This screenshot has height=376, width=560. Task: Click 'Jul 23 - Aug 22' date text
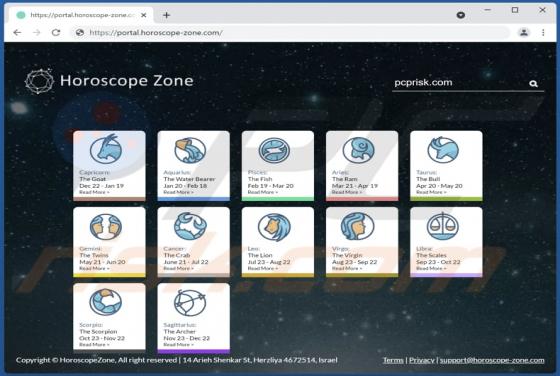click(270, 262)
